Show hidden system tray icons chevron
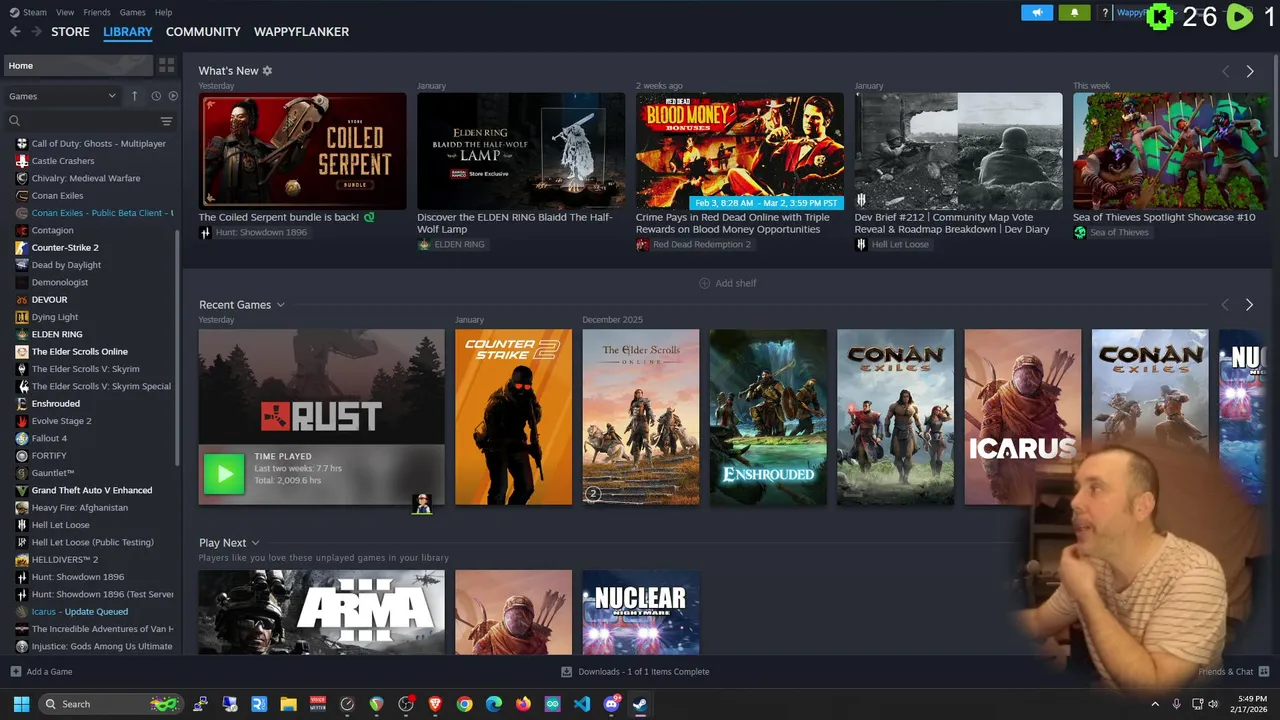The height and width of the screenshot is (720, 1280). click(x=1155, y=704)
